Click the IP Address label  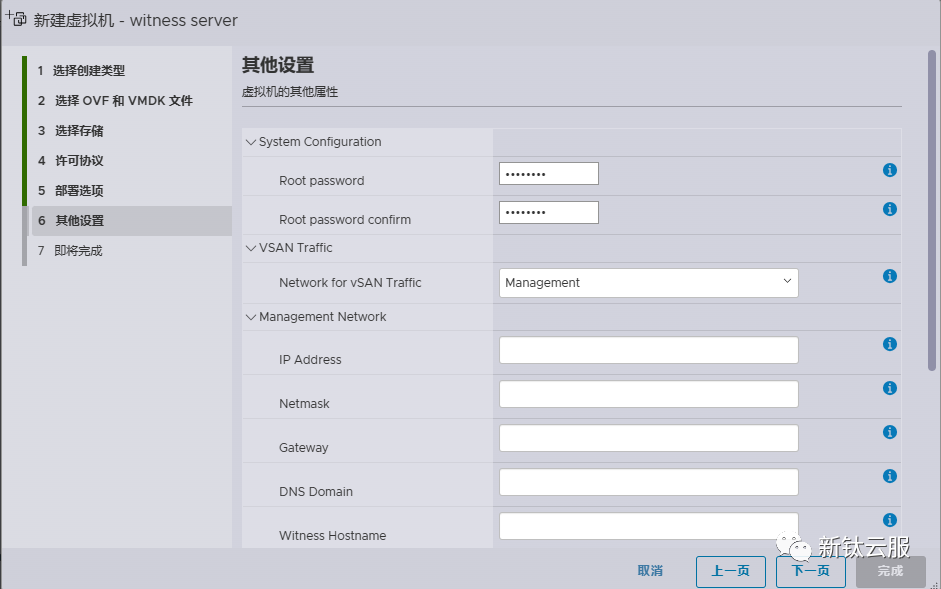click(x=310, y=360)
